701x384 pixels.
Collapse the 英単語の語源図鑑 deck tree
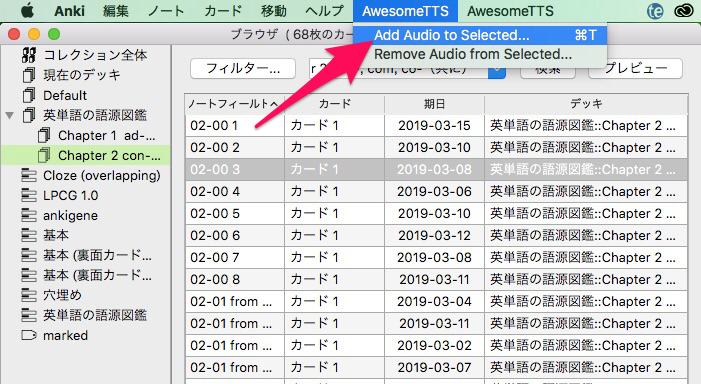10,115
